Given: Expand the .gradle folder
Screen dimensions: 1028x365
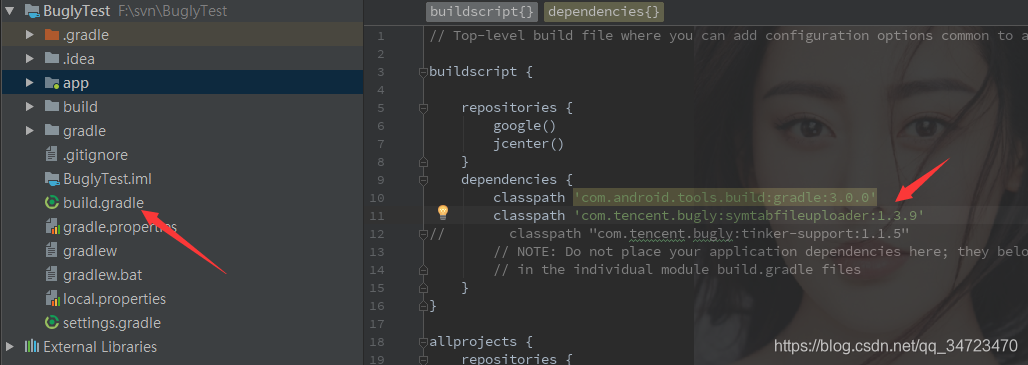Looking at the screenshot, I should (x=30, y=35).
